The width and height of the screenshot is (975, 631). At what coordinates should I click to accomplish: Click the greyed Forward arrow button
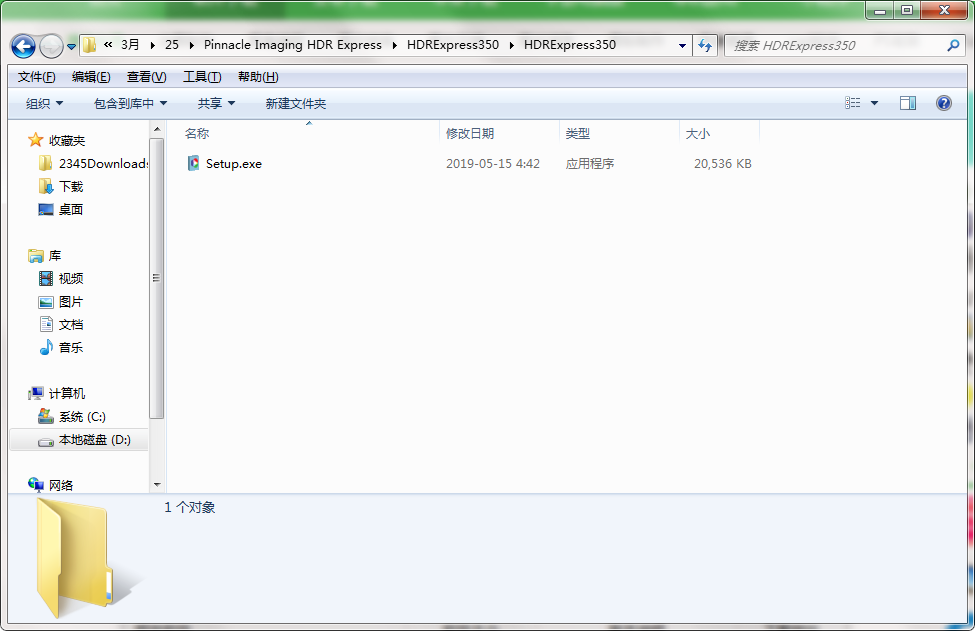point(51,46)
